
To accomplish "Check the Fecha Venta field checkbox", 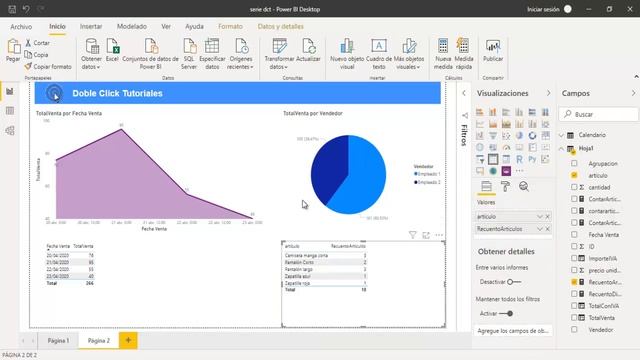I will point(574,235).
